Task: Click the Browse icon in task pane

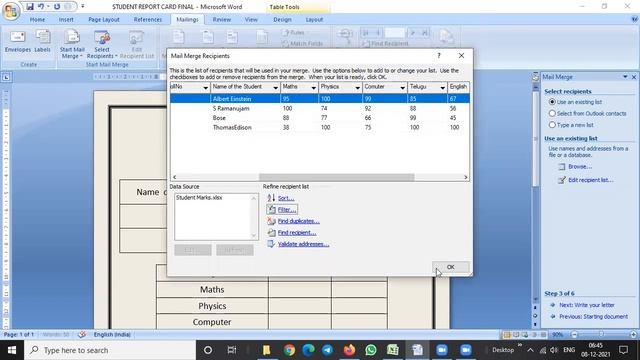Action: click(x=562, y=167)
